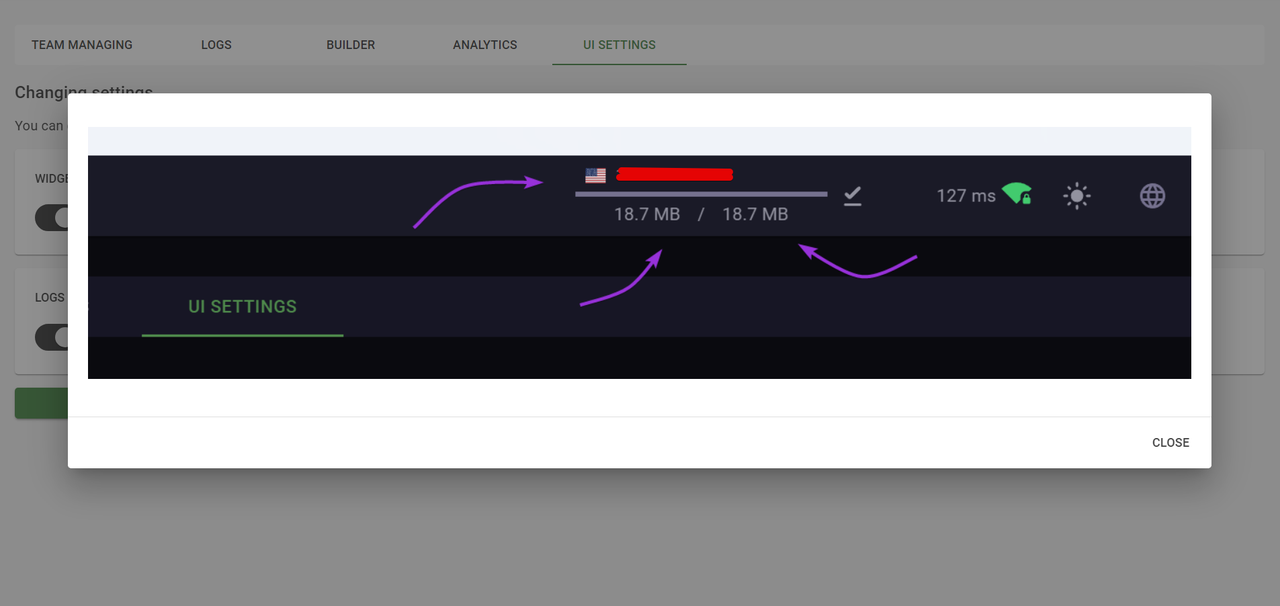Click the green Wi-Fi lock icon
Screen dimensions: 1280x606
[x=1017, y=194]
